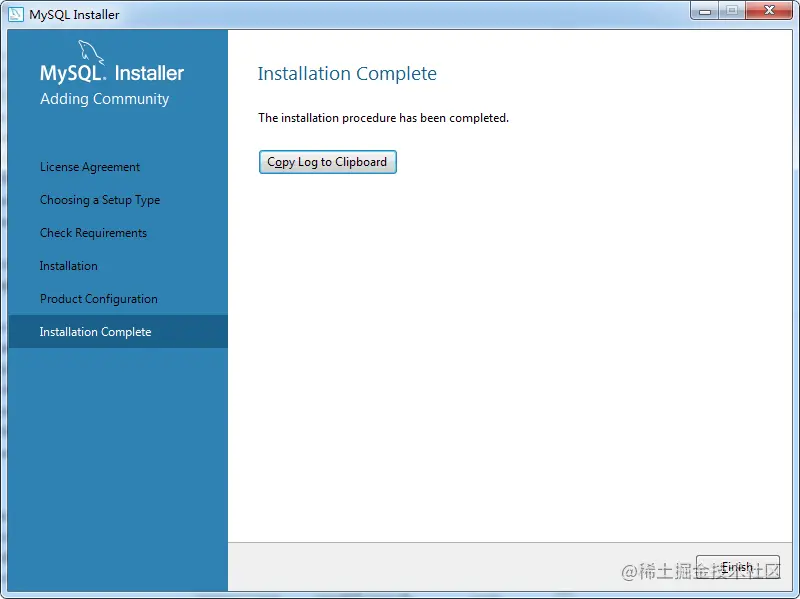This screenshot has width=800, height=599.
Task: Click the MySQL Installer title bar icon
Action: [16, 15]
